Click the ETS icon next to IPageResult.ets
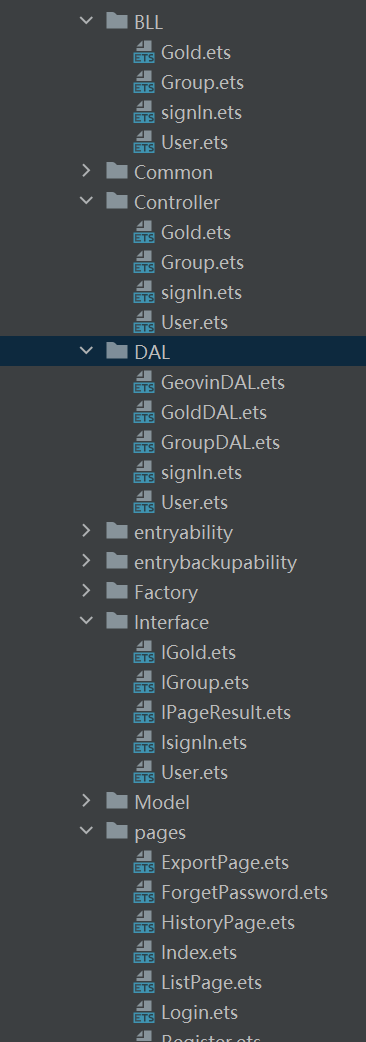The height and width of the screenshot is (1042, 366). [x=144, y=712]
